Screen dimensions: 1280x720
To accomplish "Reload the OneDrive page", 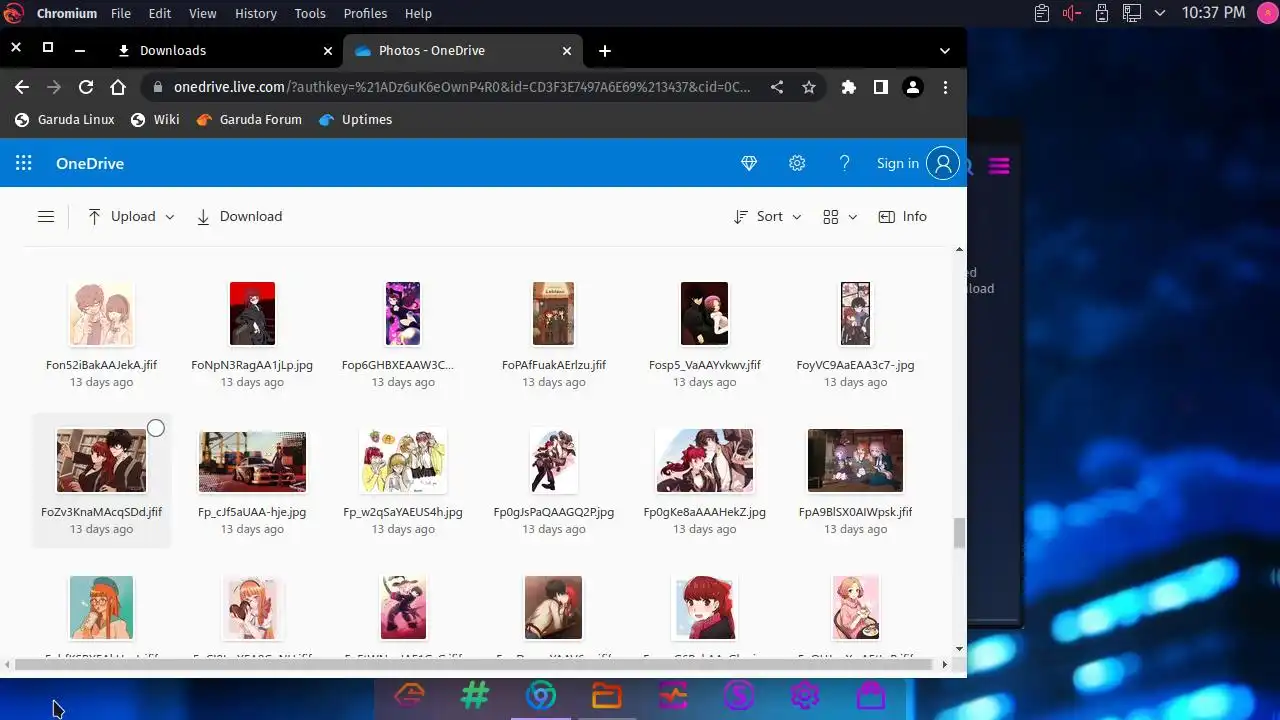I will coord(86,87).
